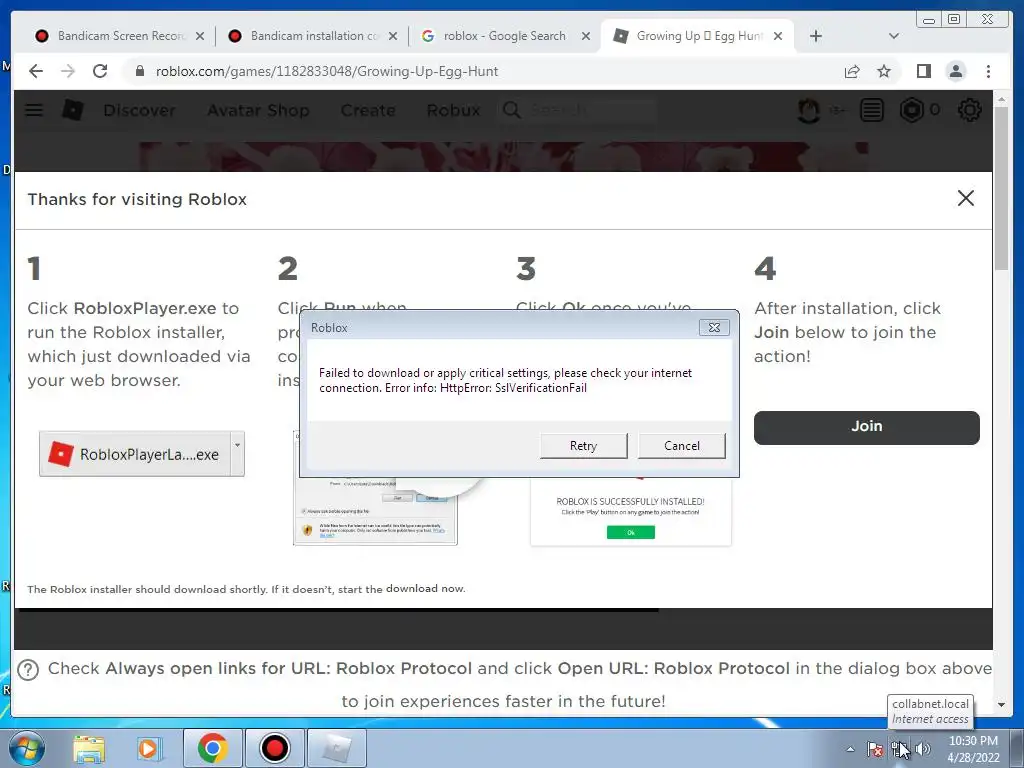Click the lock site info icon
The width and height of the screenshot is (1024, 768).
(139, 71)
